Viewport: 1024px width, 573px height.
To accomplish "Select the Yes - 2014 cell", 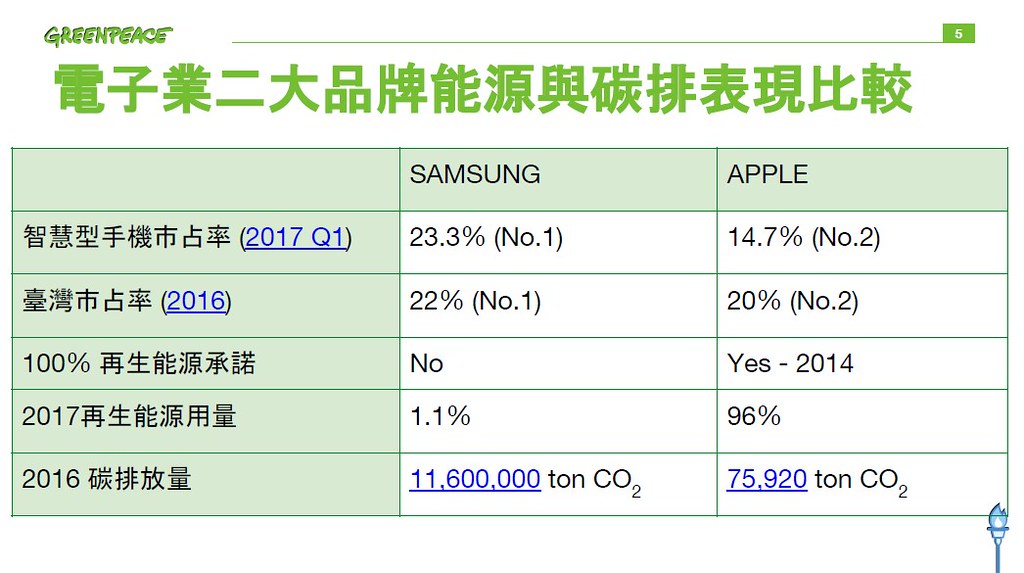I will click(862, 364).
